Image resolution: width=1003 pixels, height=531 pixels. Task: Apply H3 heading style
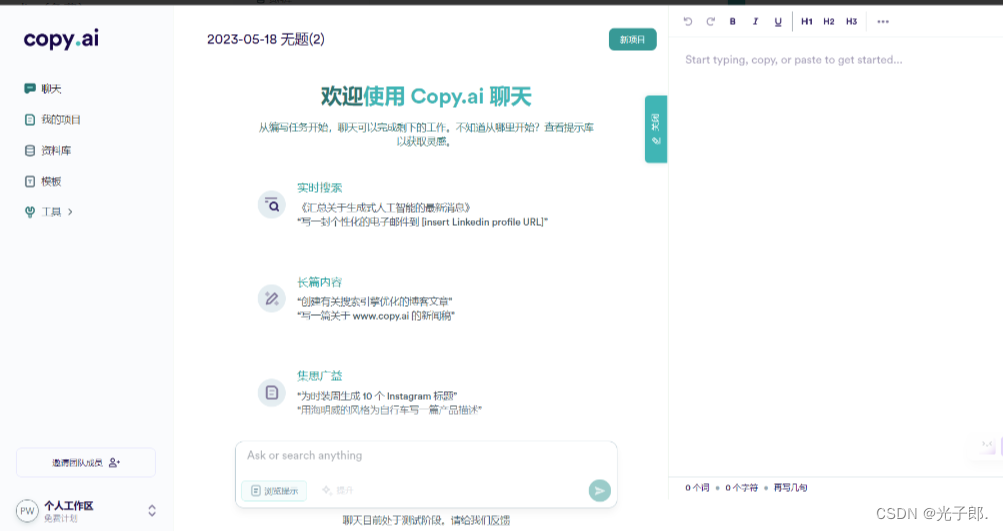(x=851, y=22)
